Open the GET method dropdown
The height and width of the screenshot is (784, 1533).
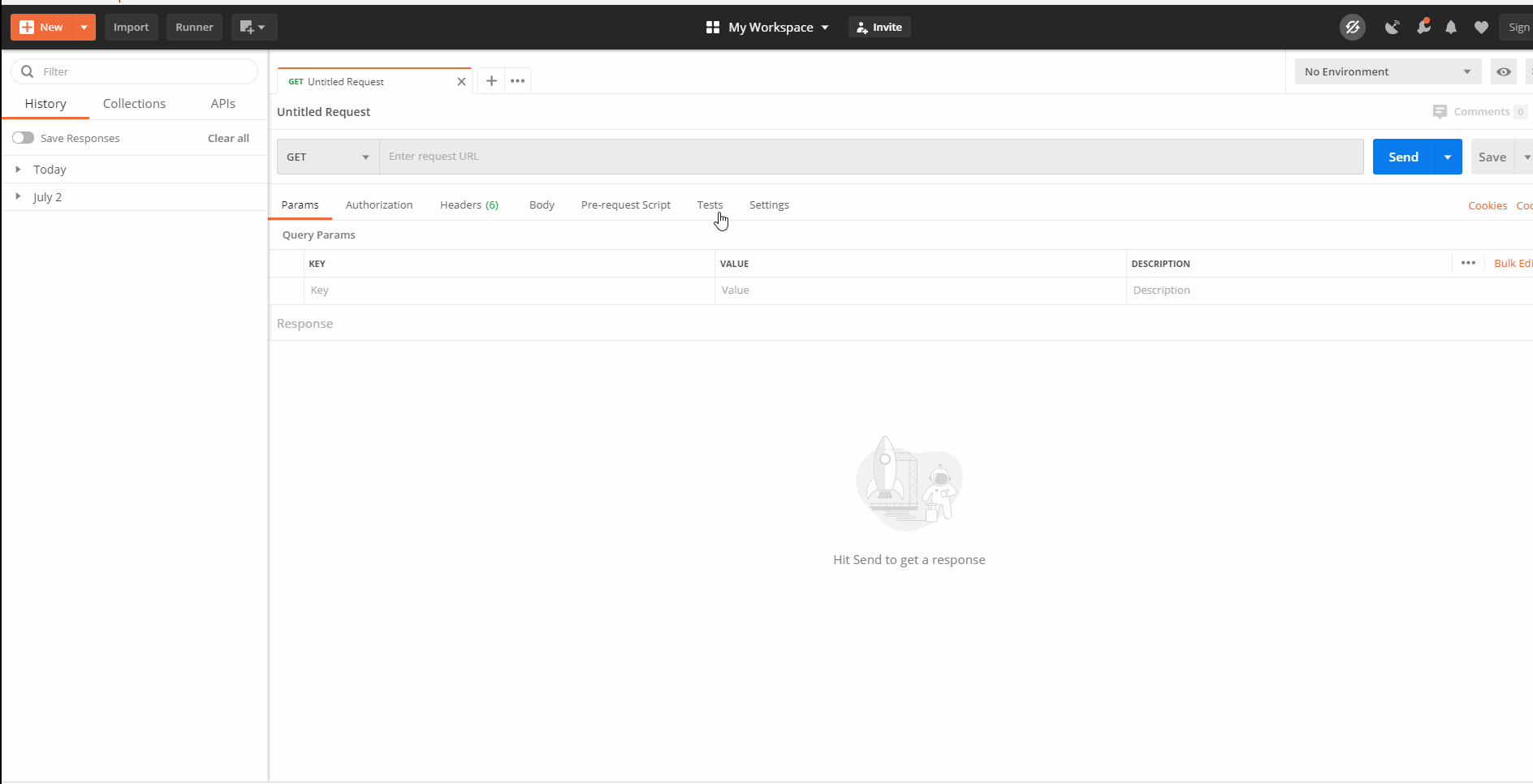point(327,157)
